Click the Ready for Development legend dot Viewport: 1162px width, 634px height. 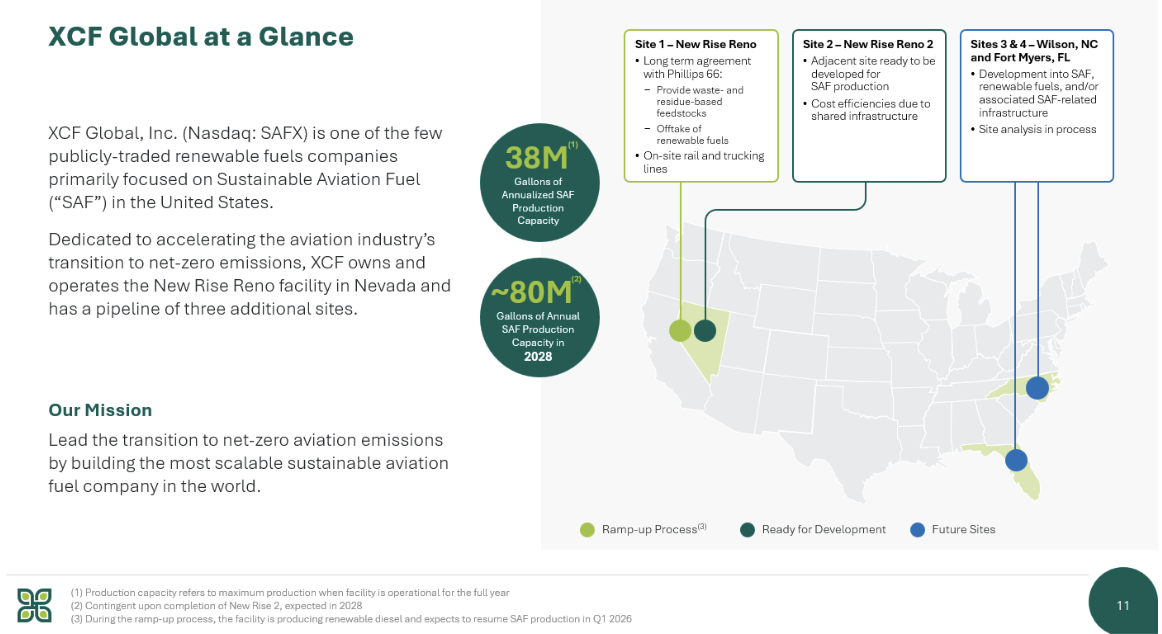tap(747, 529)
